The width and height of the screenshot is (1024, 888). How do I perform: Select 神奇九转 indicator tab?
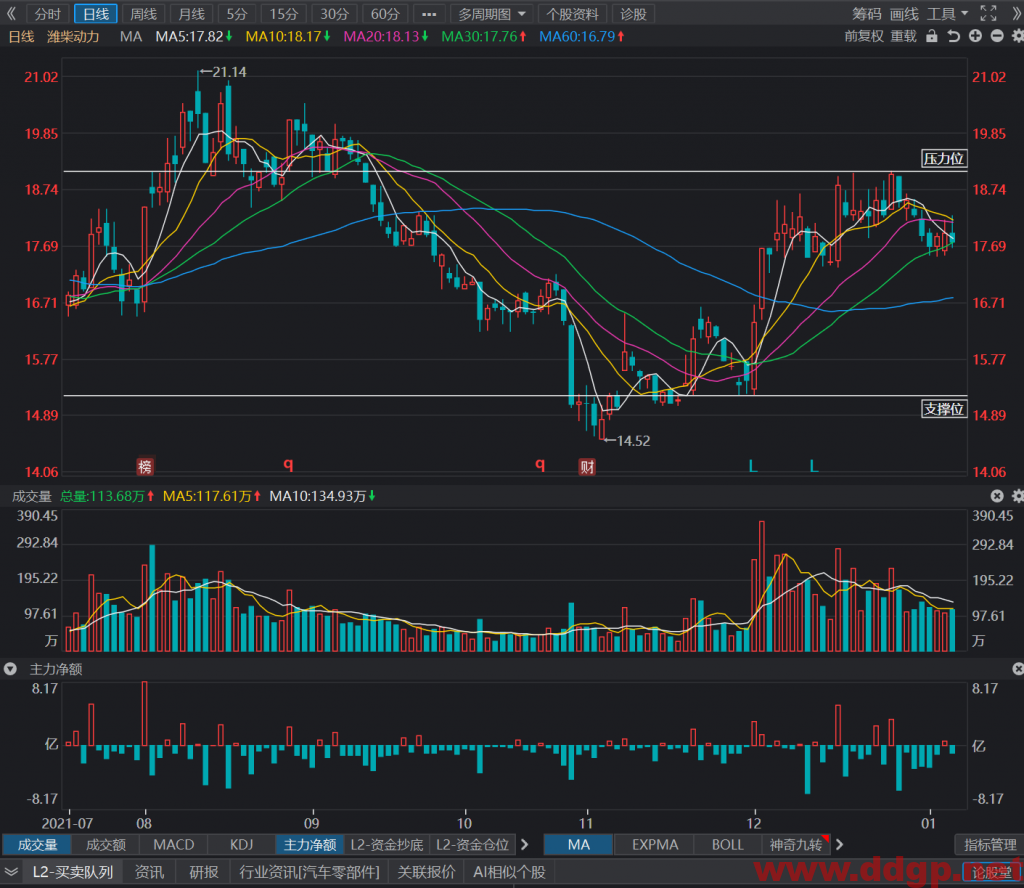tap(795, 844)
